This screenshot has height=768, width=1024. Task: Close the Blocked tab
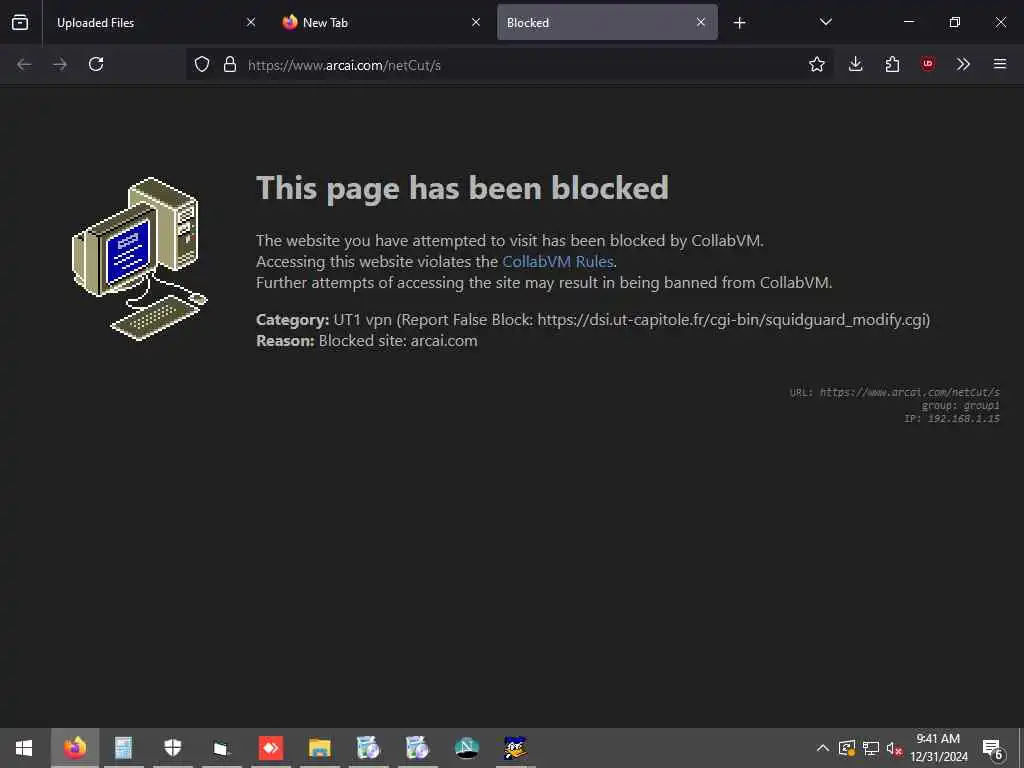[701, 22]
